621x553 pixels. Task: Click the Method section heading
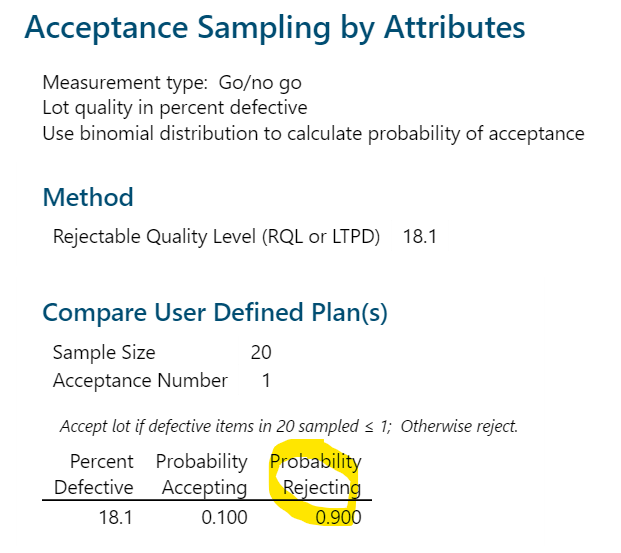[x=89, y=197]
